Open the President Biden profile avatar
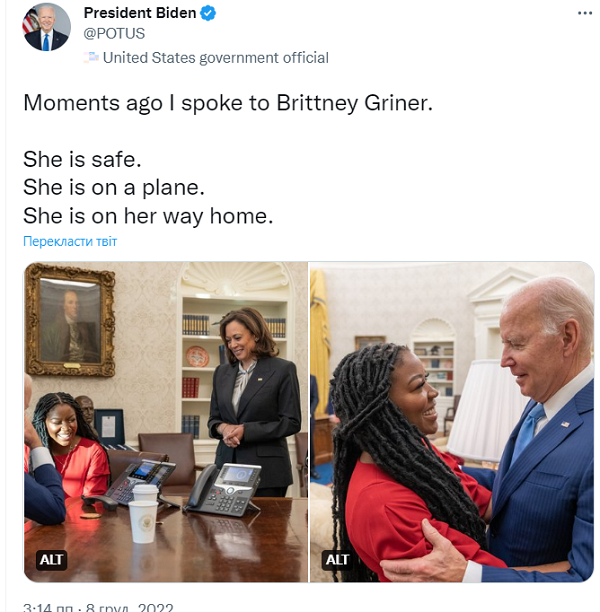Viewport: 600px width, 612px height. pos(46,28)
